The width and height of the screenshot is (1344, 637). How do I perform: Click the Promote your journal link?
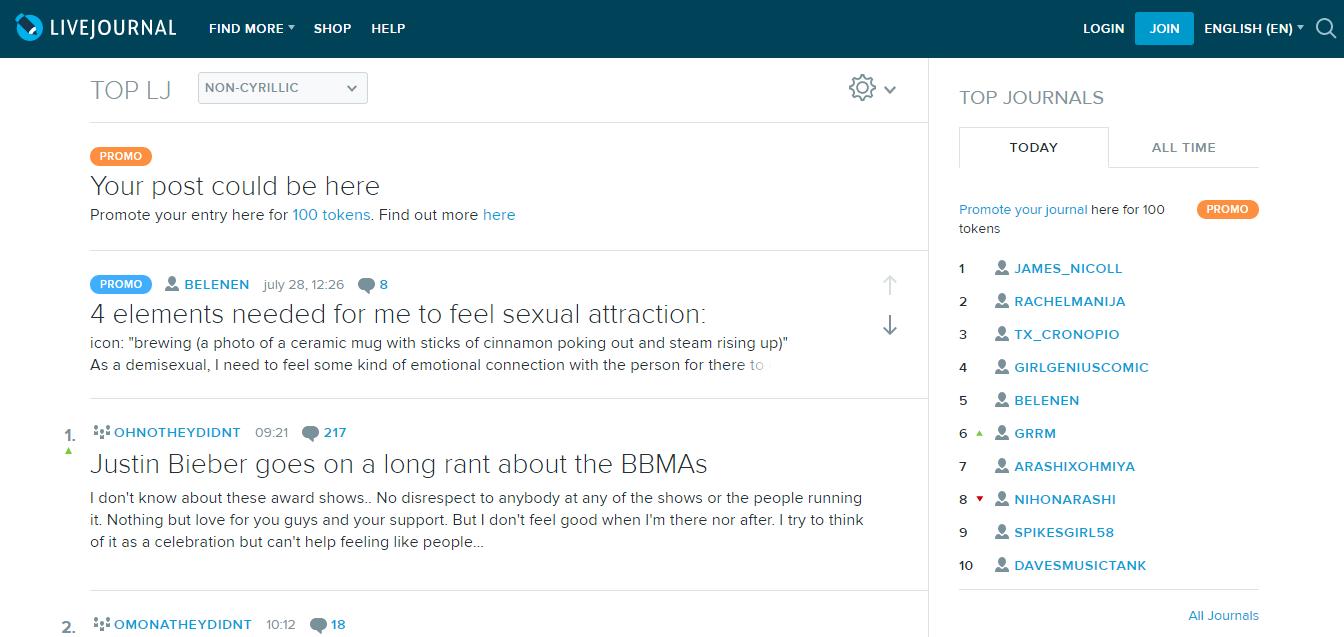click(x=1023, y=209)
